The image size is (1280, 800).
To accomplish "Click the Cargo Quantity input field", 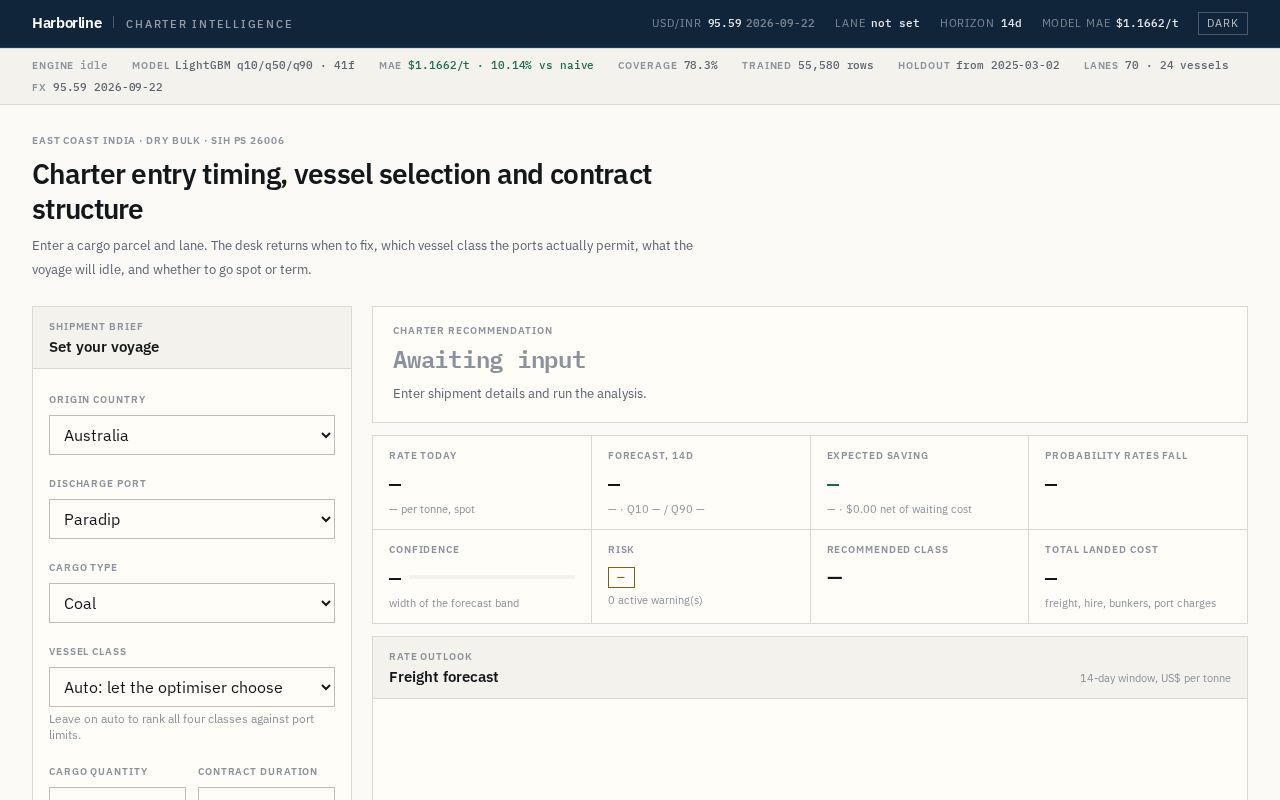I will 117,794.
